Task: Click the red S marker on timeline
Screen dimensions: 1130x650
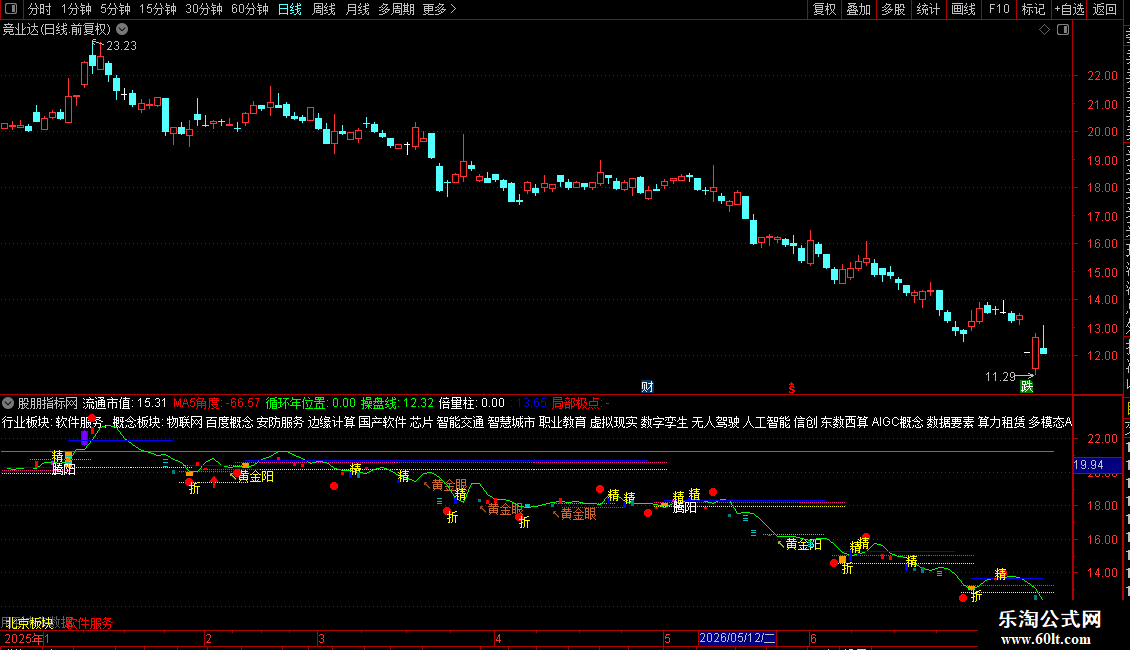Action: (x=791, y=388)
